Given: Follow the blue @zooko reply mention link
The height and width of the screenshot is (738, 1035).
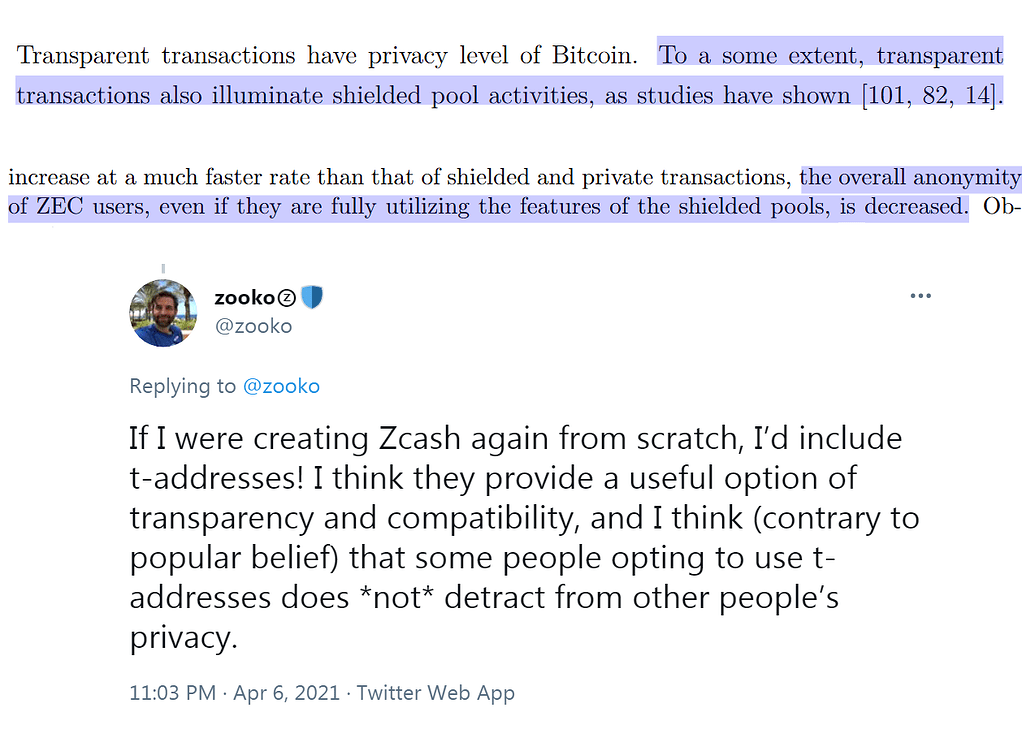Looking at the screenshot, I should (281, 386).
